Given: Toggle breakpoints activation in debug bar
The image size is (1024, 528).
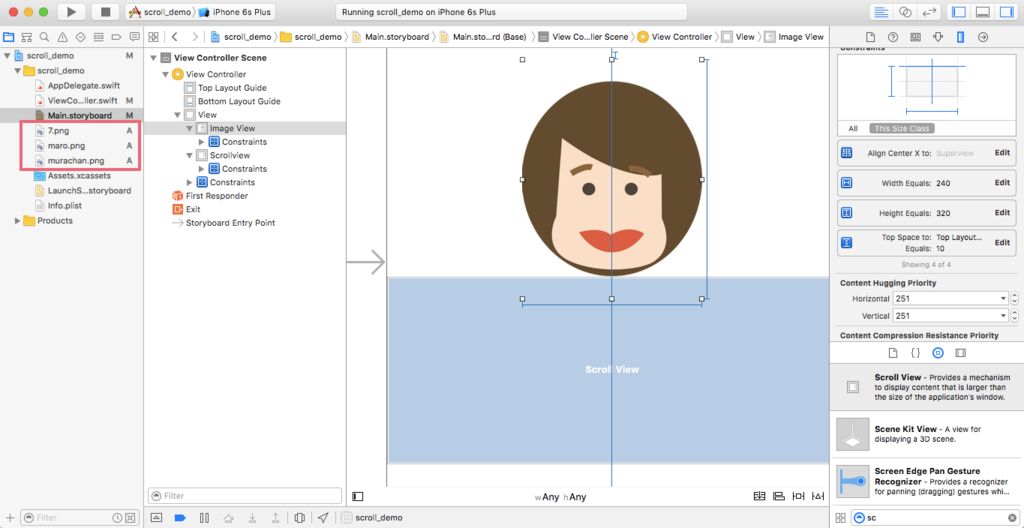Looking at the screenshot, I should [180, 518].
